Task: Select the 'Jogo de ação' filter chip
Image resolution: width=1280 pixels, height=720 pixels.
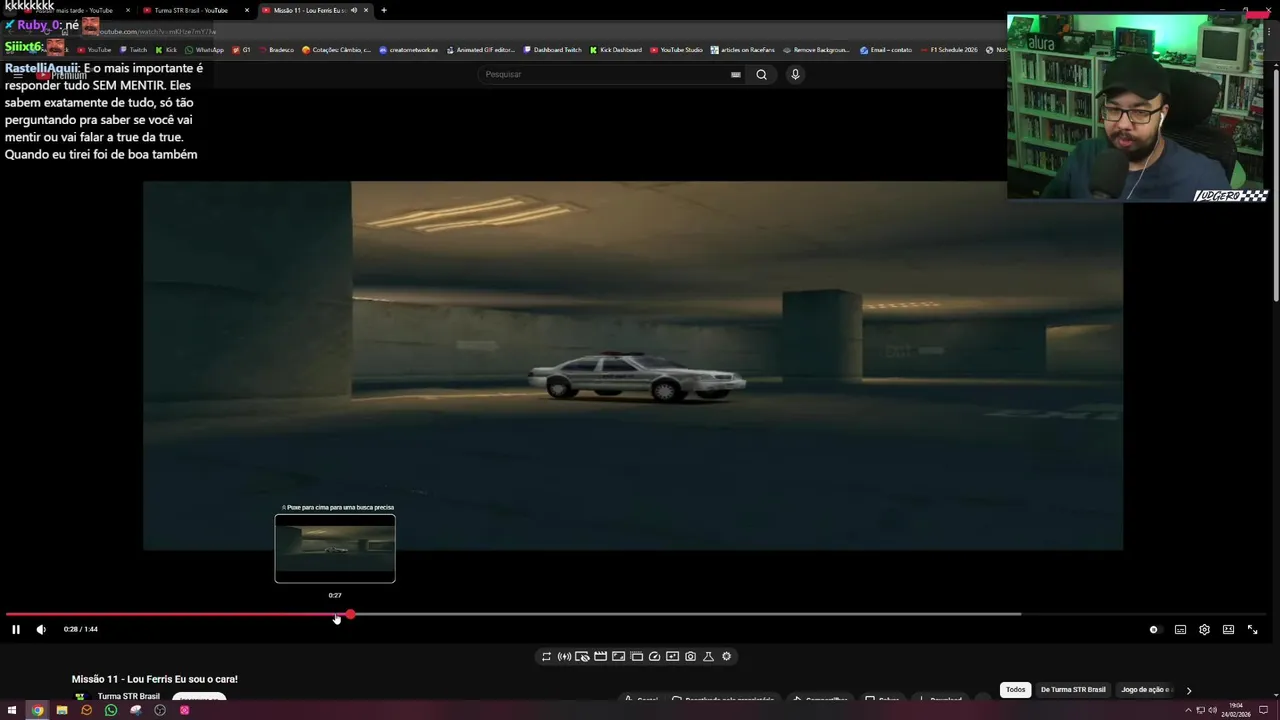Action: 1146,689
